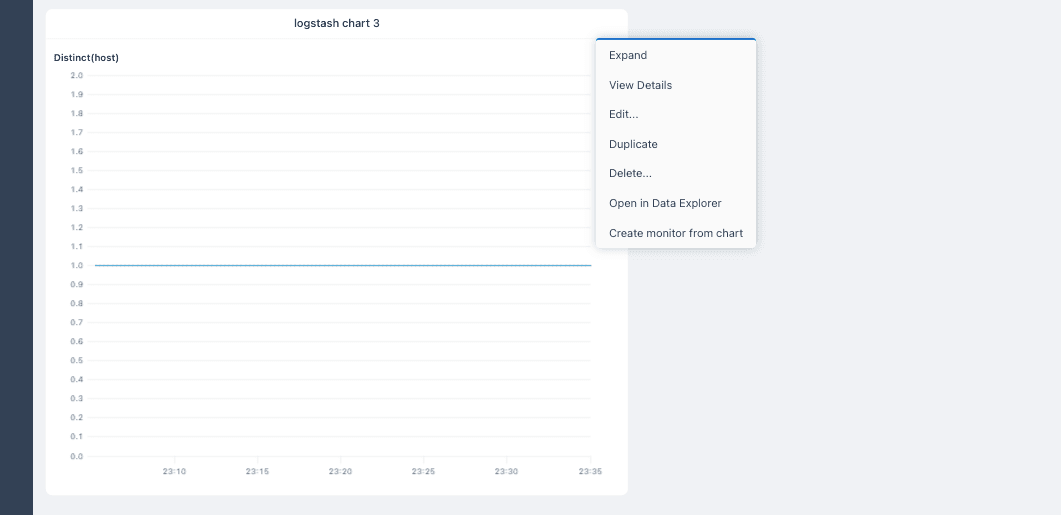Click the 2.0 y-axis value label
The height and width of the screenshot is (515, 1061).
tap(76, 75)
